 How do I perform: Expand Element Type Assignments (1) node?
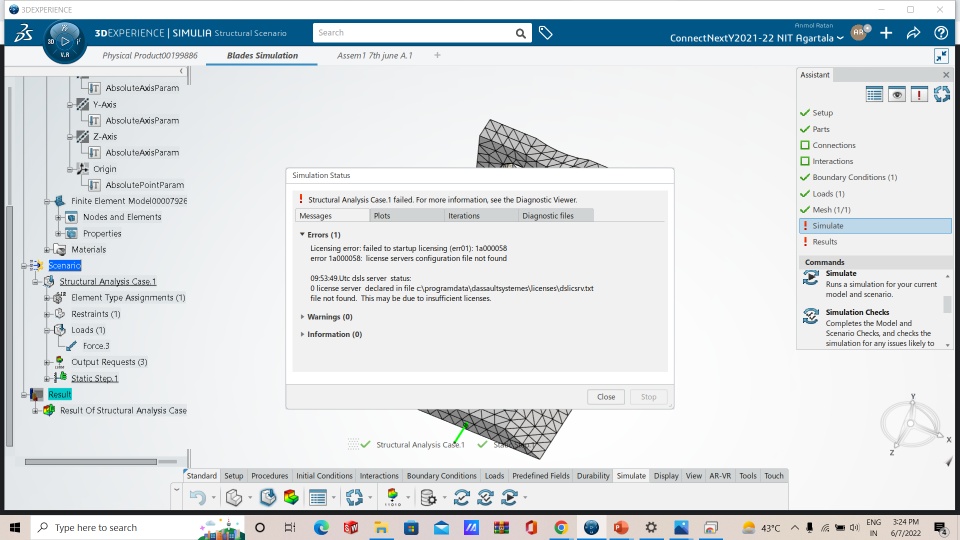point(47,298)
